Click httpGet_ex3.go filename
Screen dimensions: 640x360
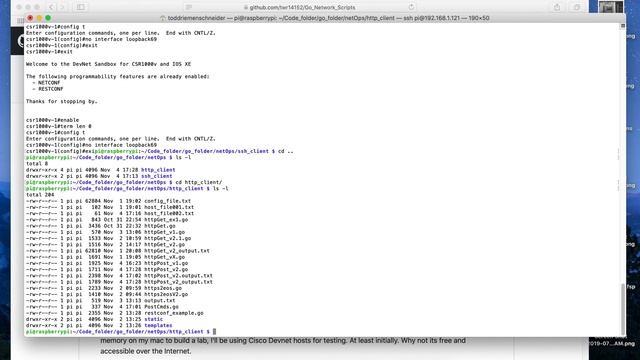(166, 220)
